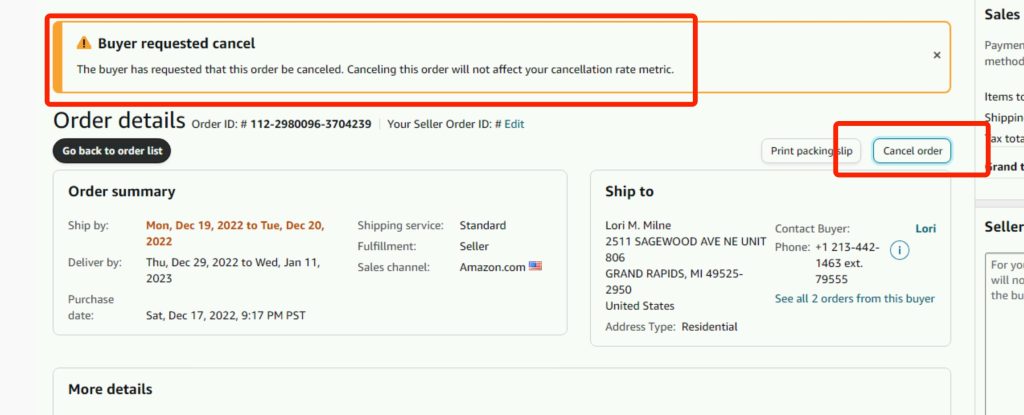
Task: Click the warning triangle icon in alert
Action: tap(84, 44)
